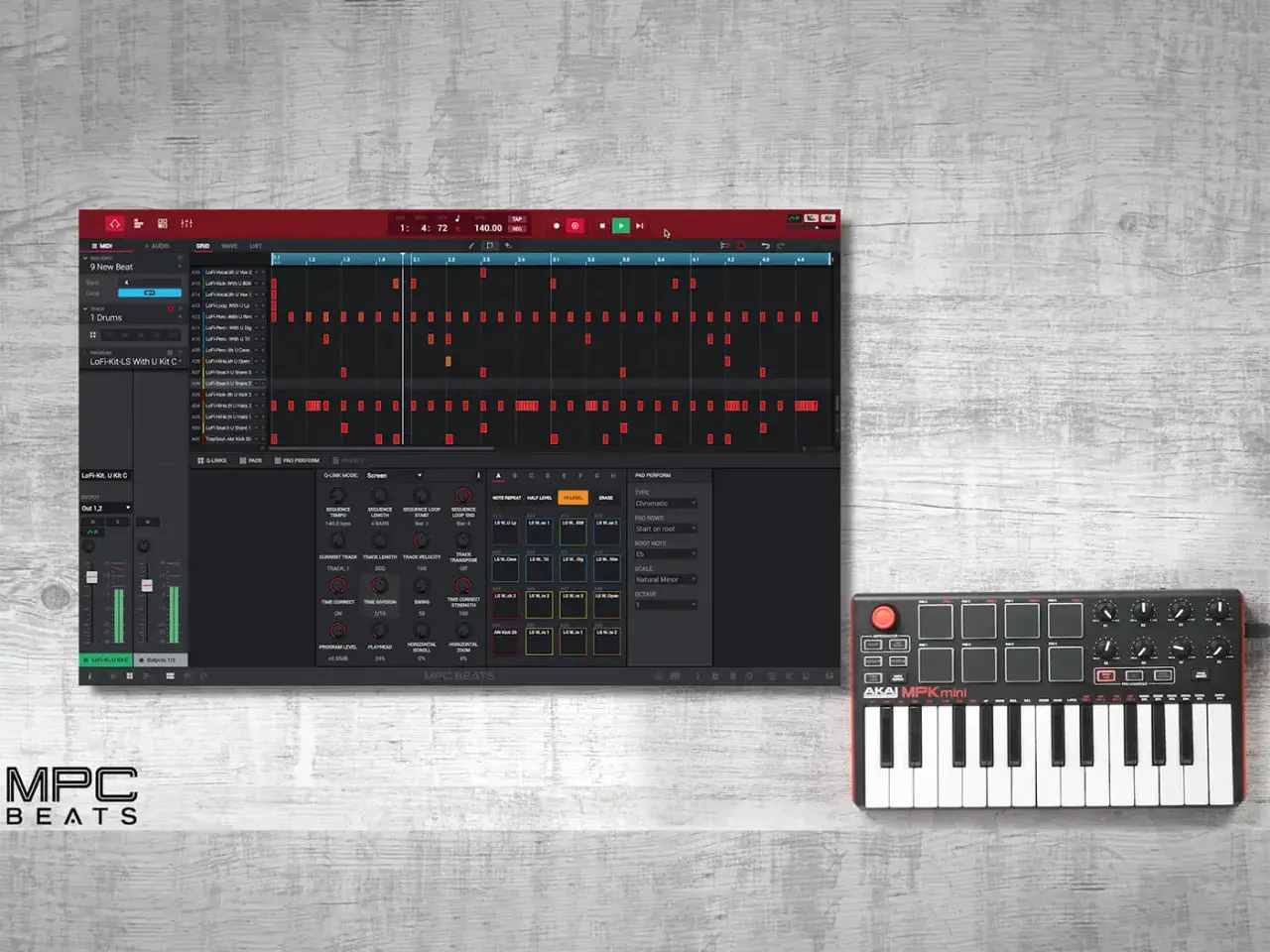Click the green play button

click(620, 226)
